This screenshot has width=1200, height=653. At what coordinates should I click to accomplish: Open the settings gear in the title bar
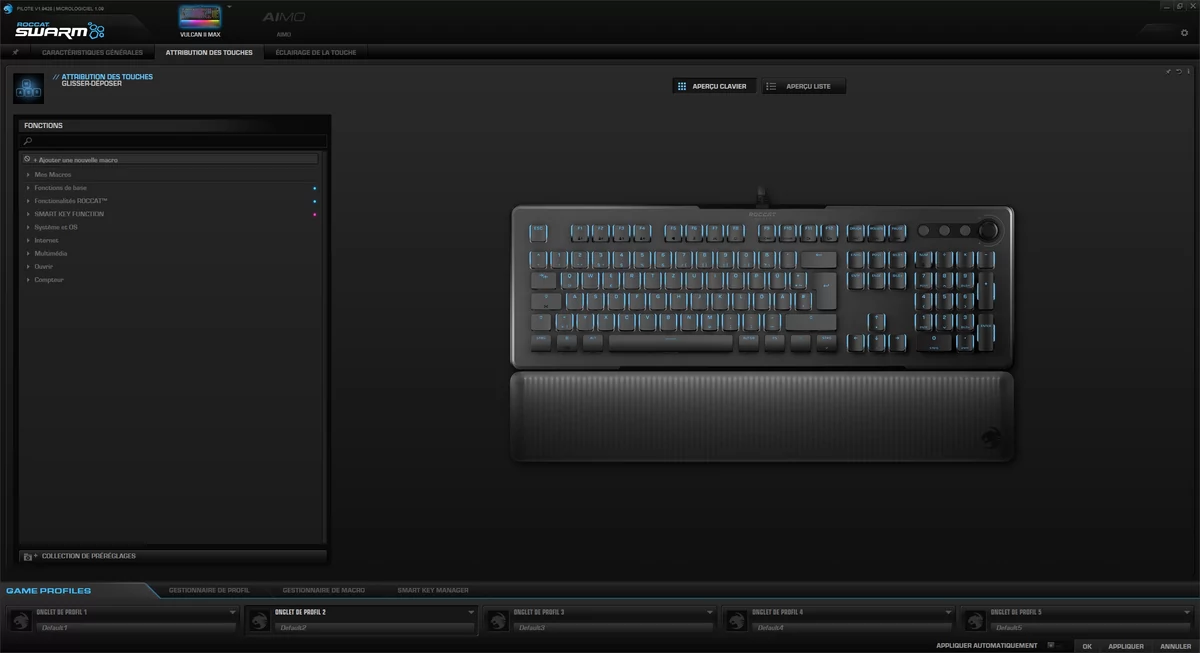[x=1185, y=33]
